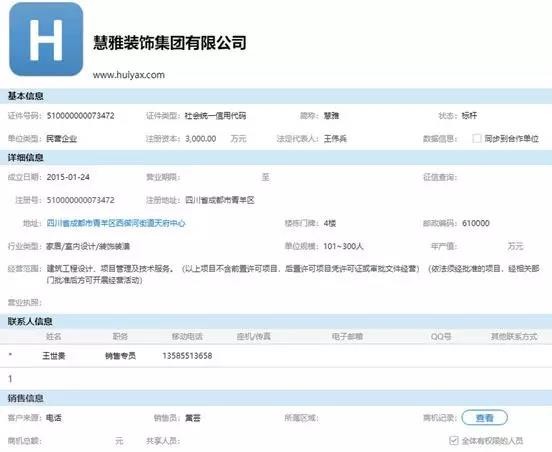Click the 移动电话 column header

pyautogui.click(x=187, y=337)
